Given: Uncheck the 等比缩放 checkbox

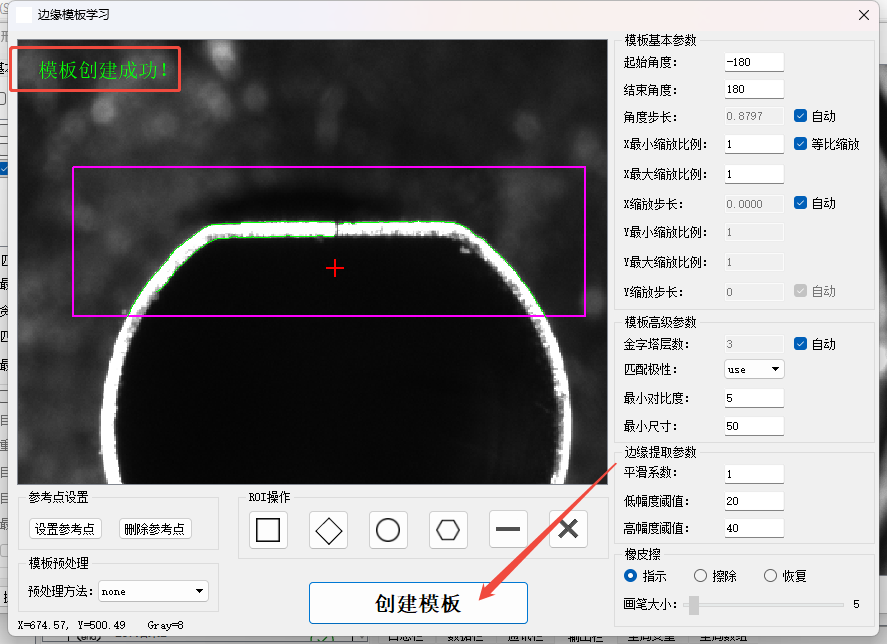Looking at the screenshot, I should pos(801,144).
